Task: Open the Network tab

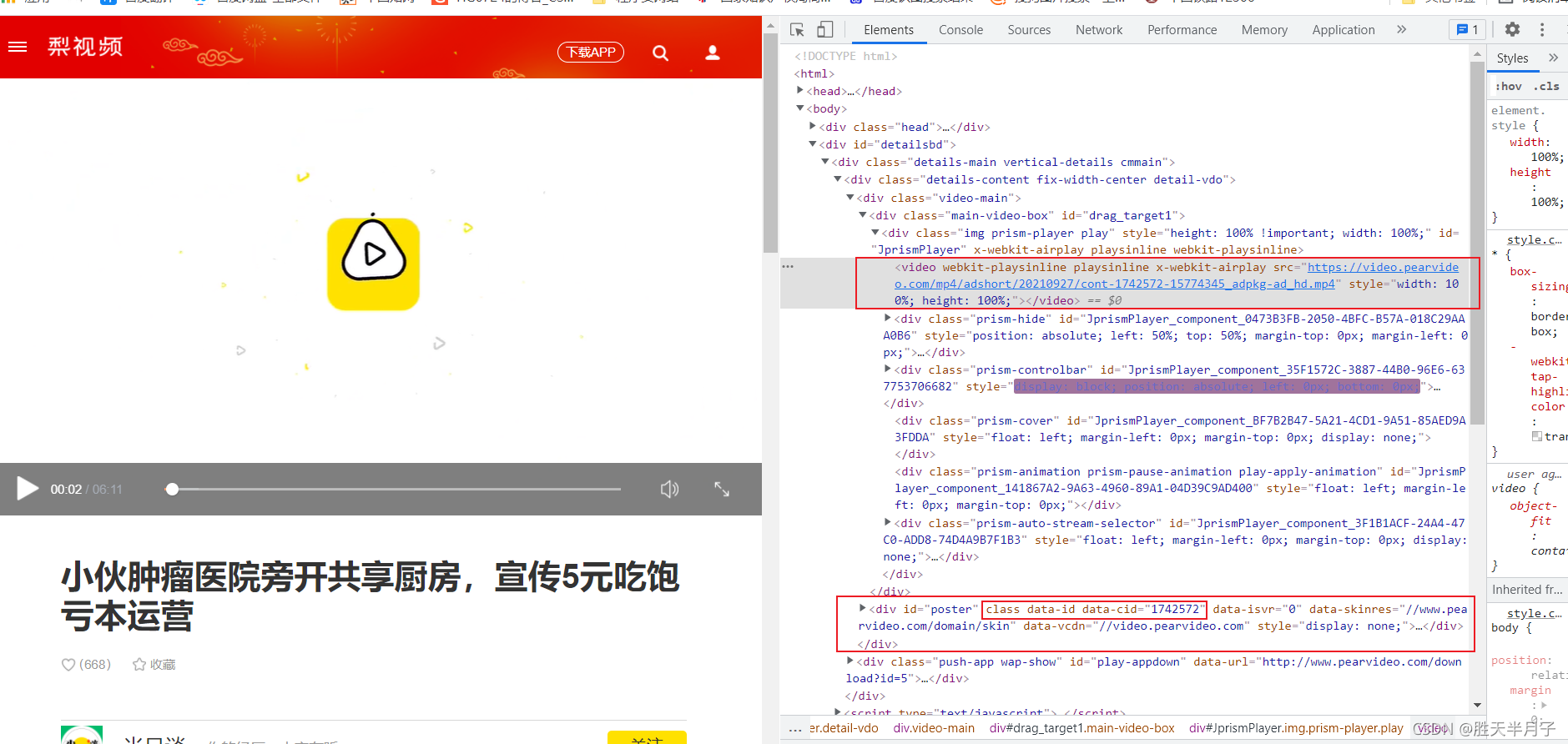Action: point(1099,30)
